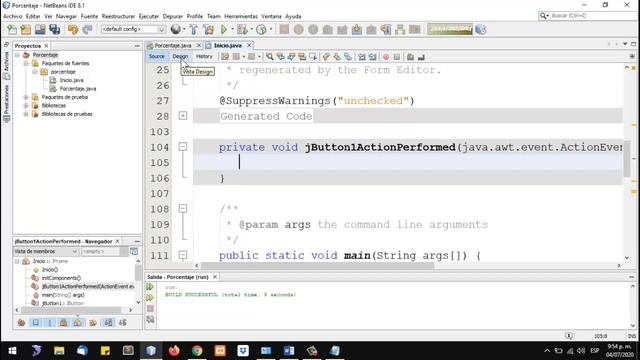
Task: Open Windows Start menu
Action: (x=12, y=351)
